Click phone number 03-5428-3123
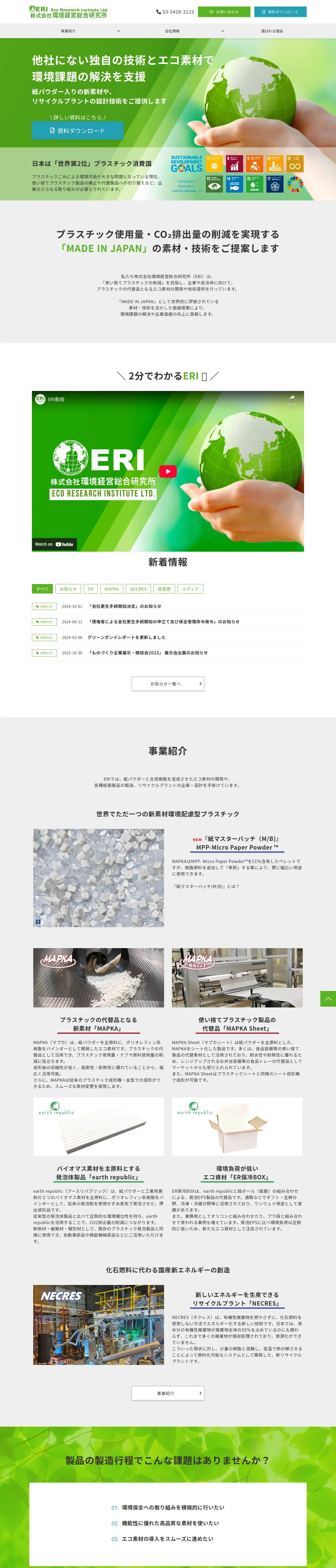This screenshot has width=336, height=1568. [175, 11]
